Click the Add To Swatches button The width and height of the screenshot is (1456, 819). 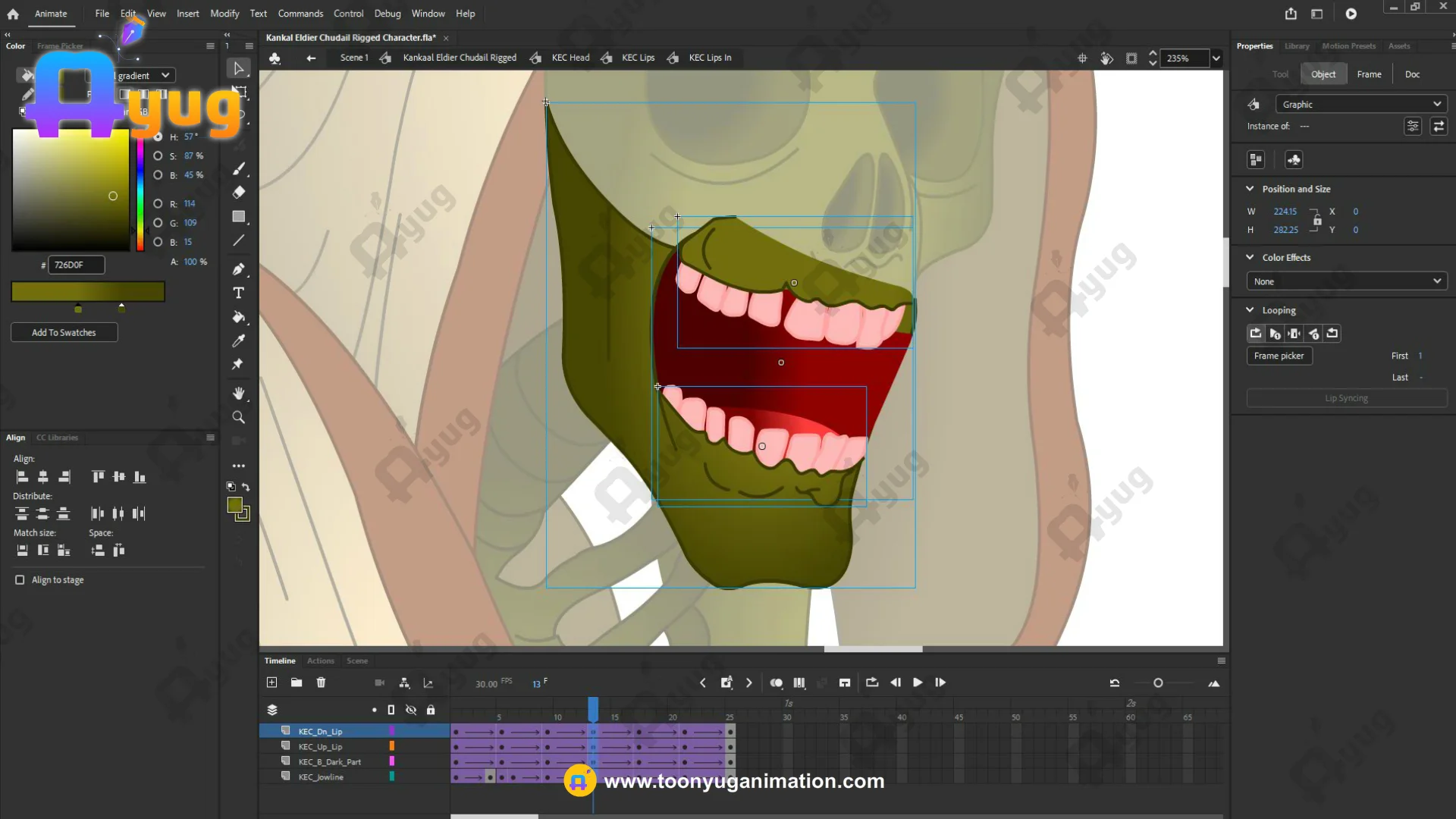click(x=64, y=332)
